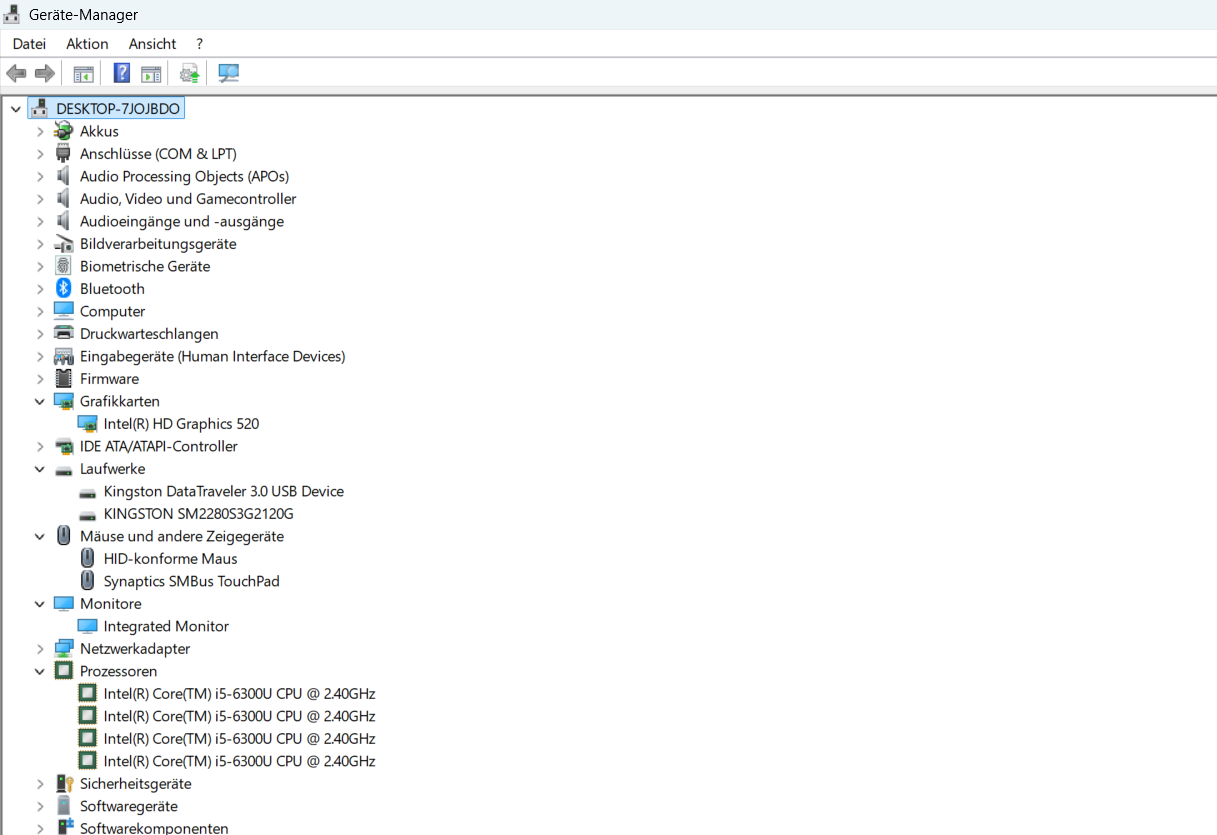Click the Firmware chip icon

click(x=64, y=378)
